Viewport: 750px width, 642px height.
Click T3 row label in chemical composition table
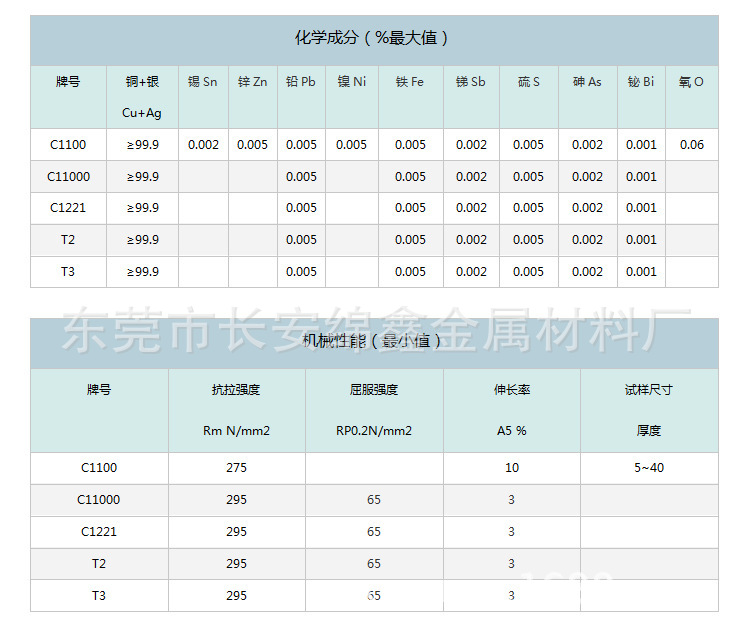[69, 272]
